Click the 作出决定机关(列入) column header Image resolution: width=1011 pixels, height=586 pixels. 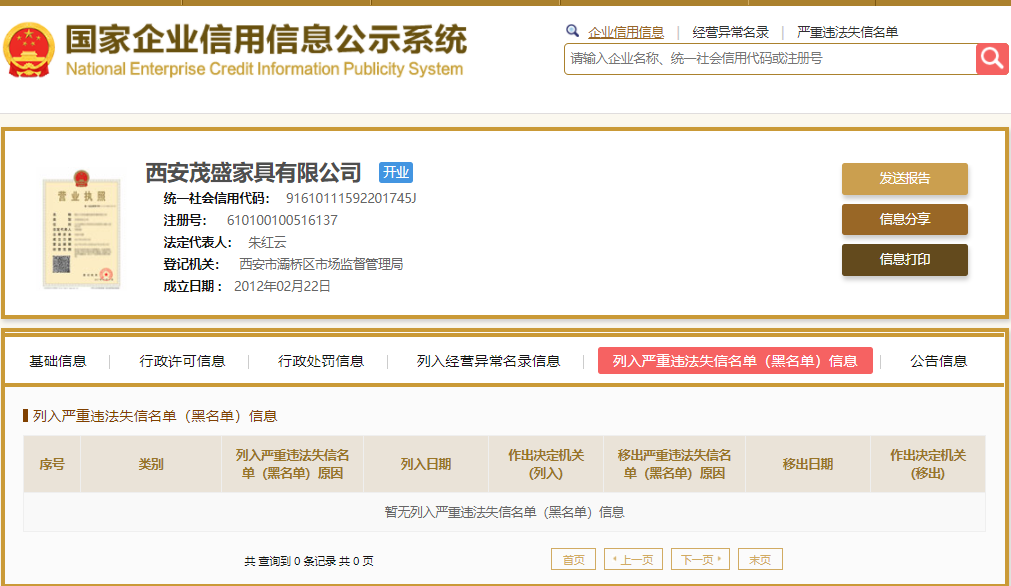coord(546,464)
